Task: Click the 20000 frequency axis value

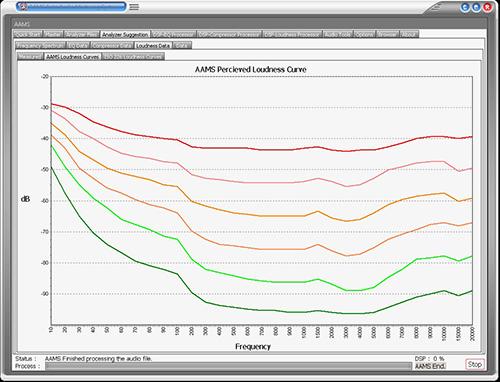Action: pyautogui.click(x=472, y=334)
